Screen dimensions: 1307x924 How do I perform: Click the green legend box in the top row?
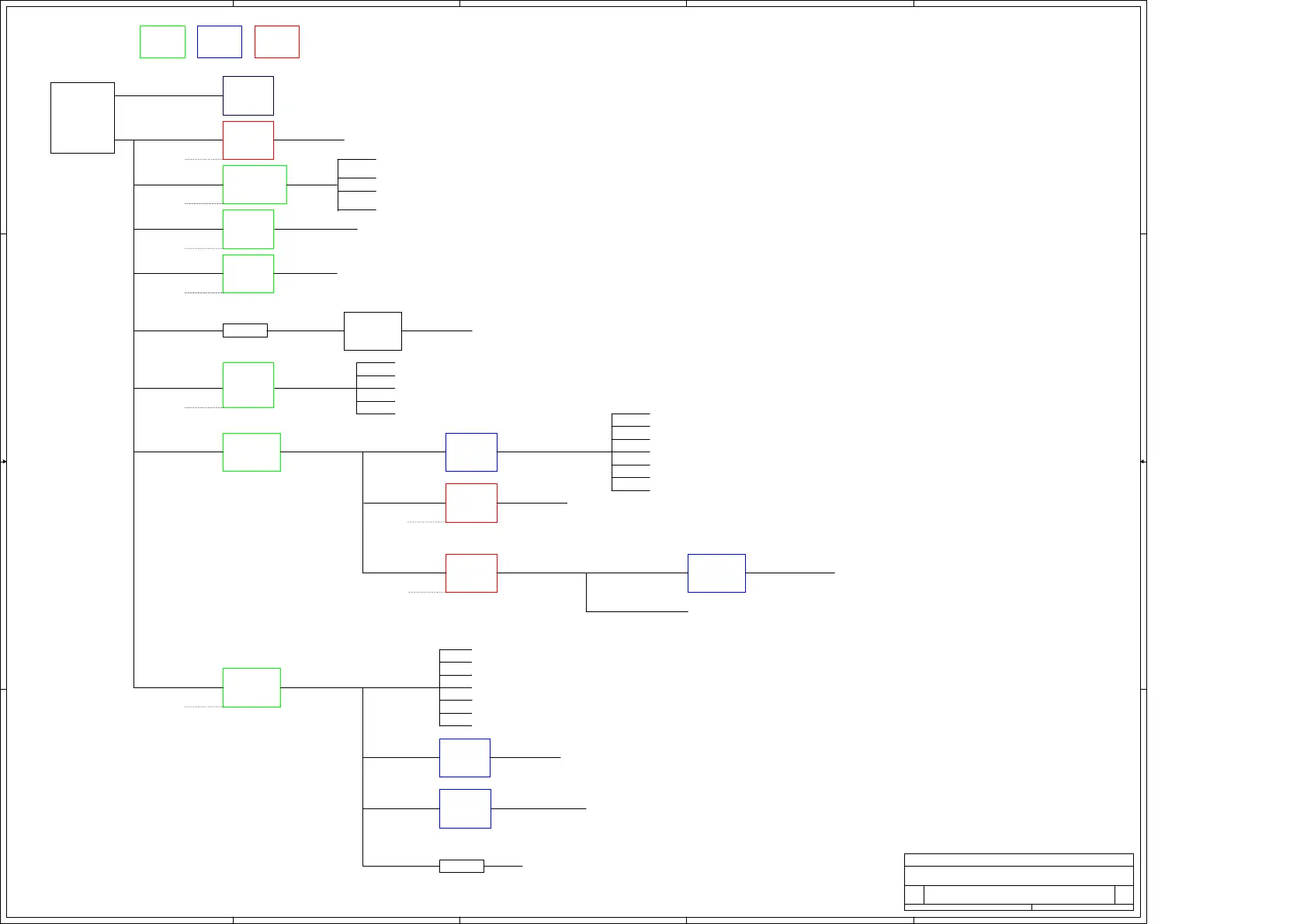pyautogui.click(x=162, y=42)
